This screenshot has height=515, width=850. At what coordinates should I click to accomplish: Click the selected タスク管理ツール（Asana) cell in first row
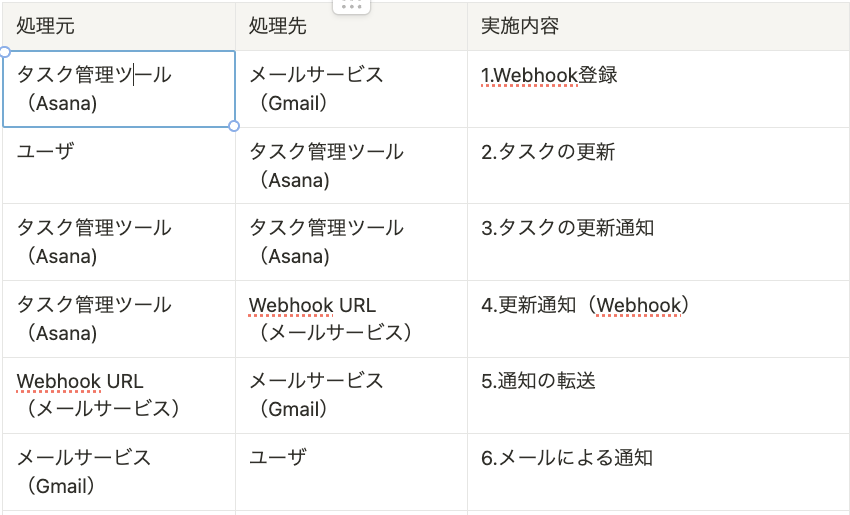[119, 89]
